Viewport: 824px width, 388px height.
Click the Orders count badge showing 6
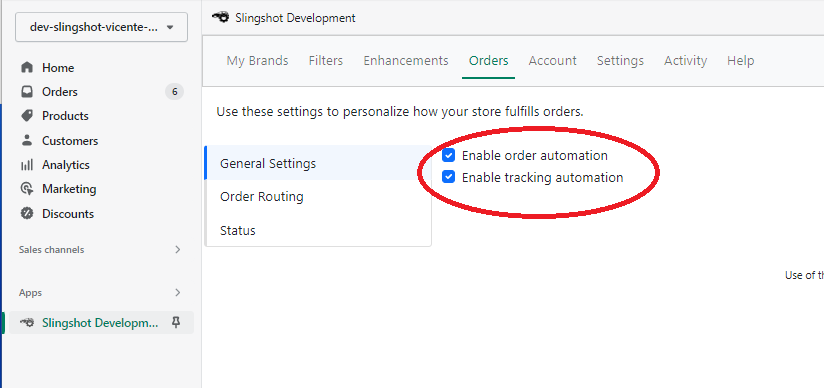[x=174, y=92]
